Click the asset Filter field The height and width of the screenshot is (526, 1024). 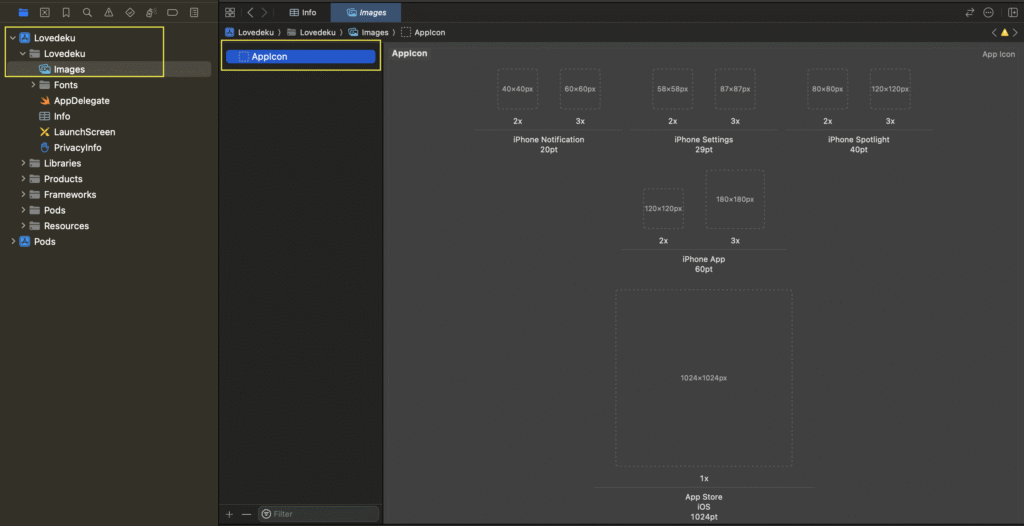coord(320,514)
